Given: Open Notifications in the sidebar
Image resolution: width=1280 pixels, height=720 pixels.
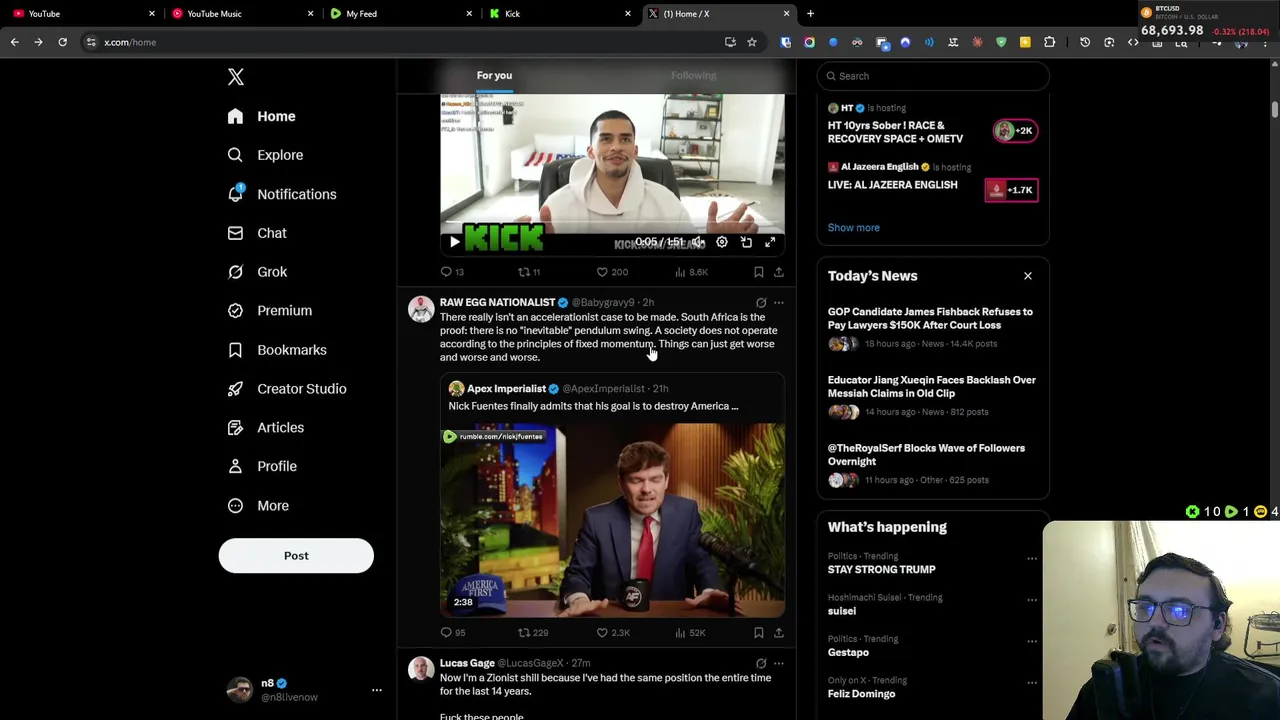Looking at the screenshot, I should coord(281,194).
